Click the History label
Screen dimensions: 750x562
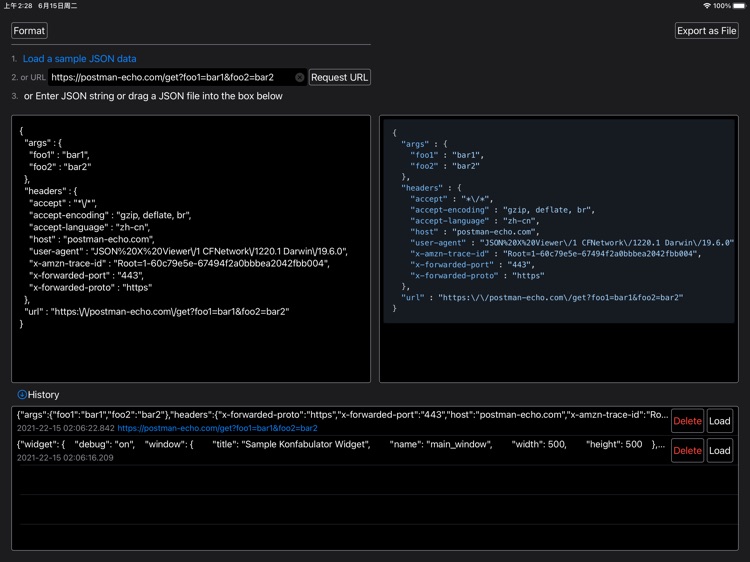[x=44, y=395]
